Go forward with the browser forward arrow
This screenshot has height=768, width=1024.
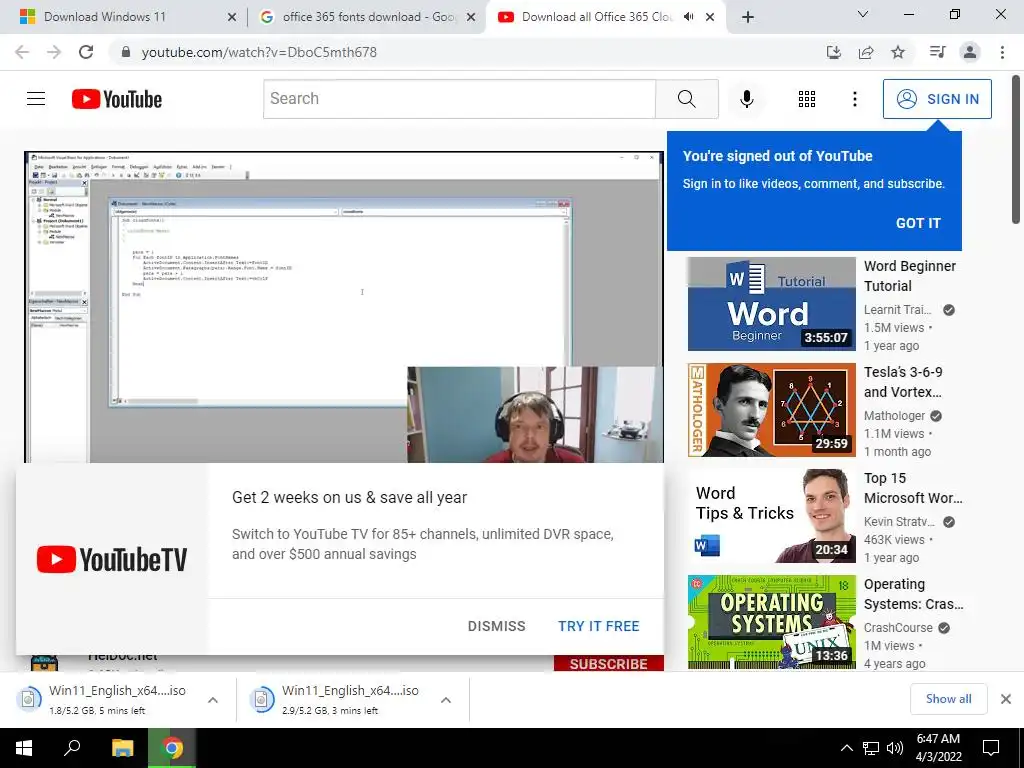click(x=54, y=52)
